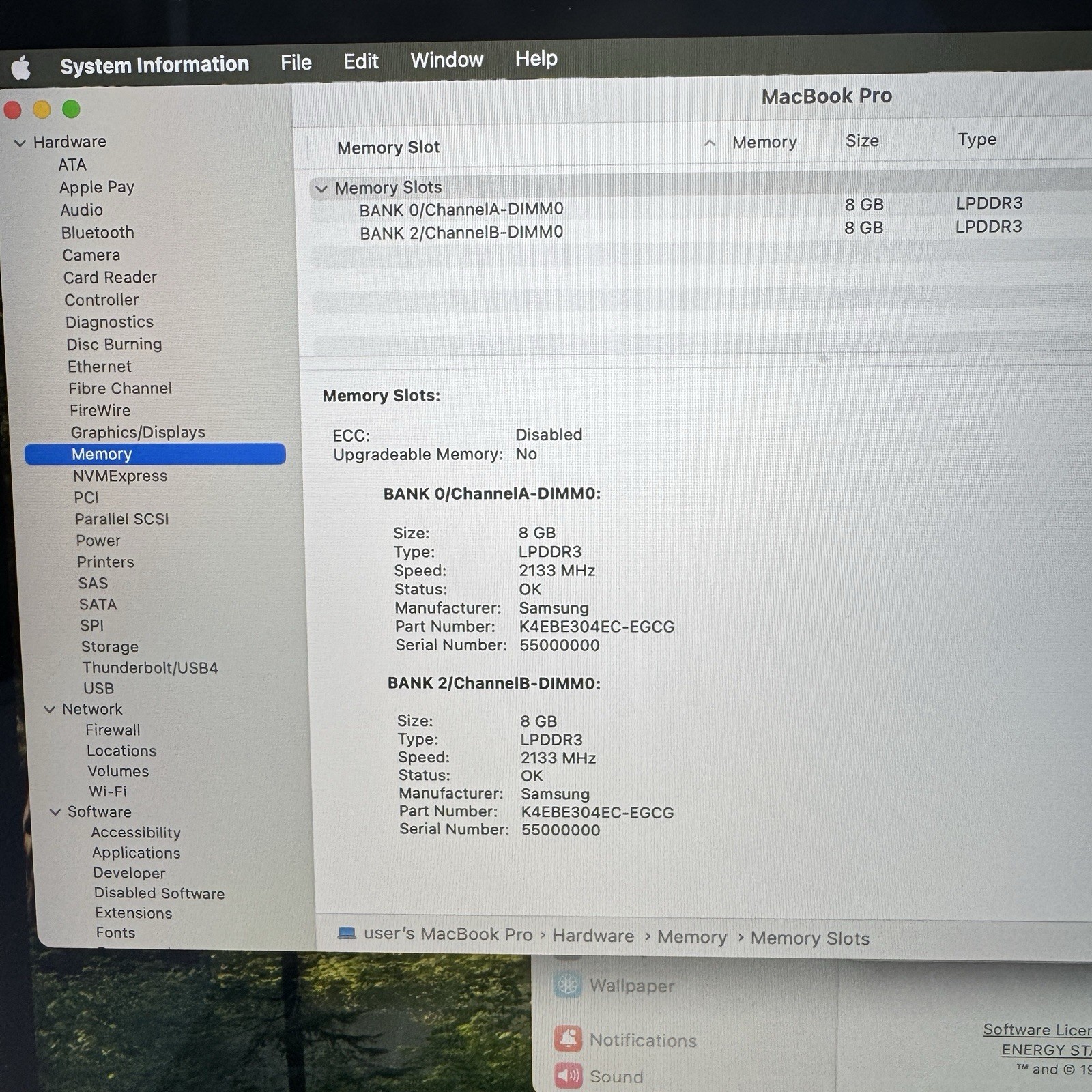
Task: Select Disabled Software in the sidebar
Action: click(x=160, y=893)
